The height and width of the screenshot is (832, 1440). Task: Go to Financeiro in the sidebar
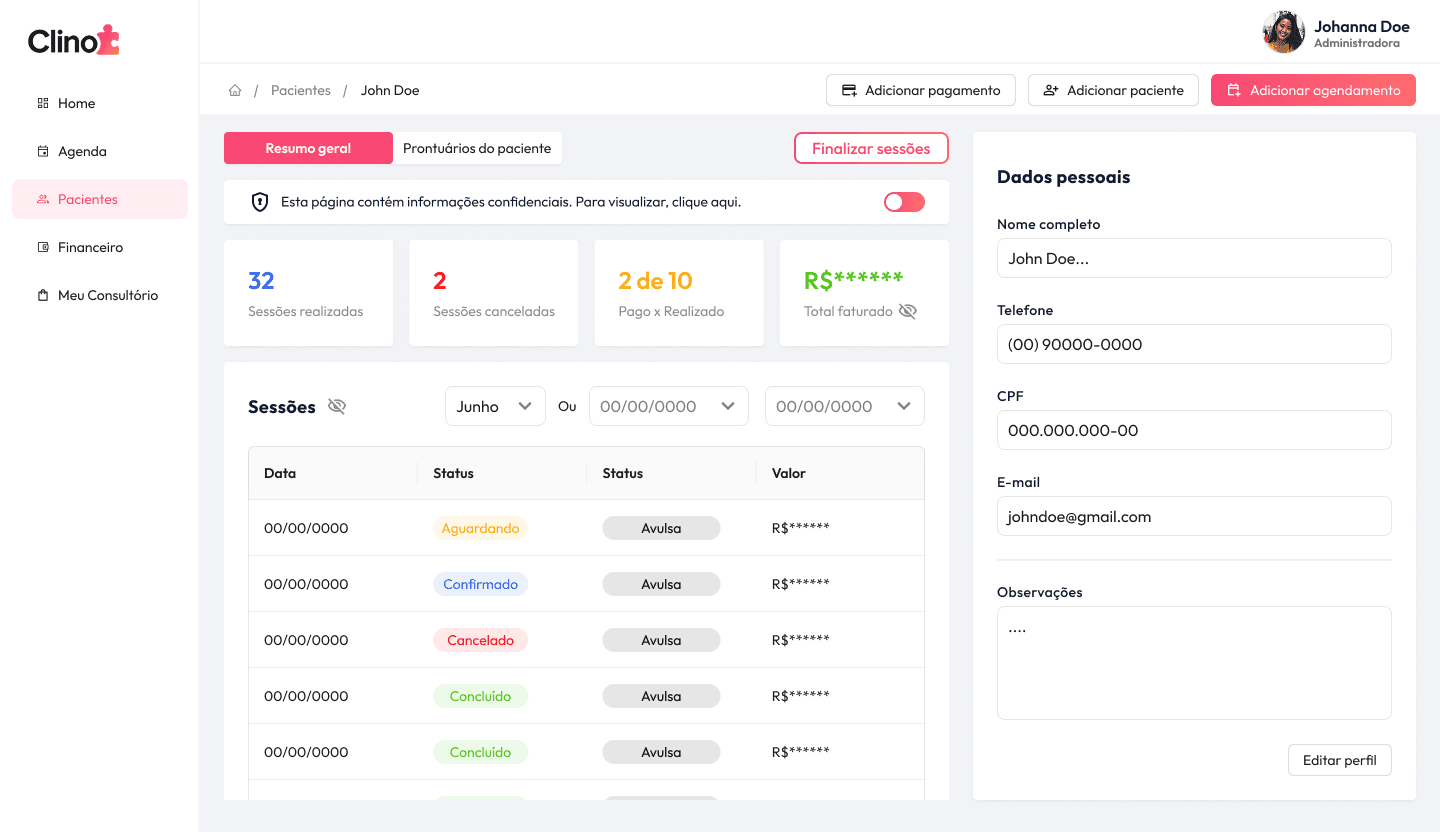click(90, 247)
